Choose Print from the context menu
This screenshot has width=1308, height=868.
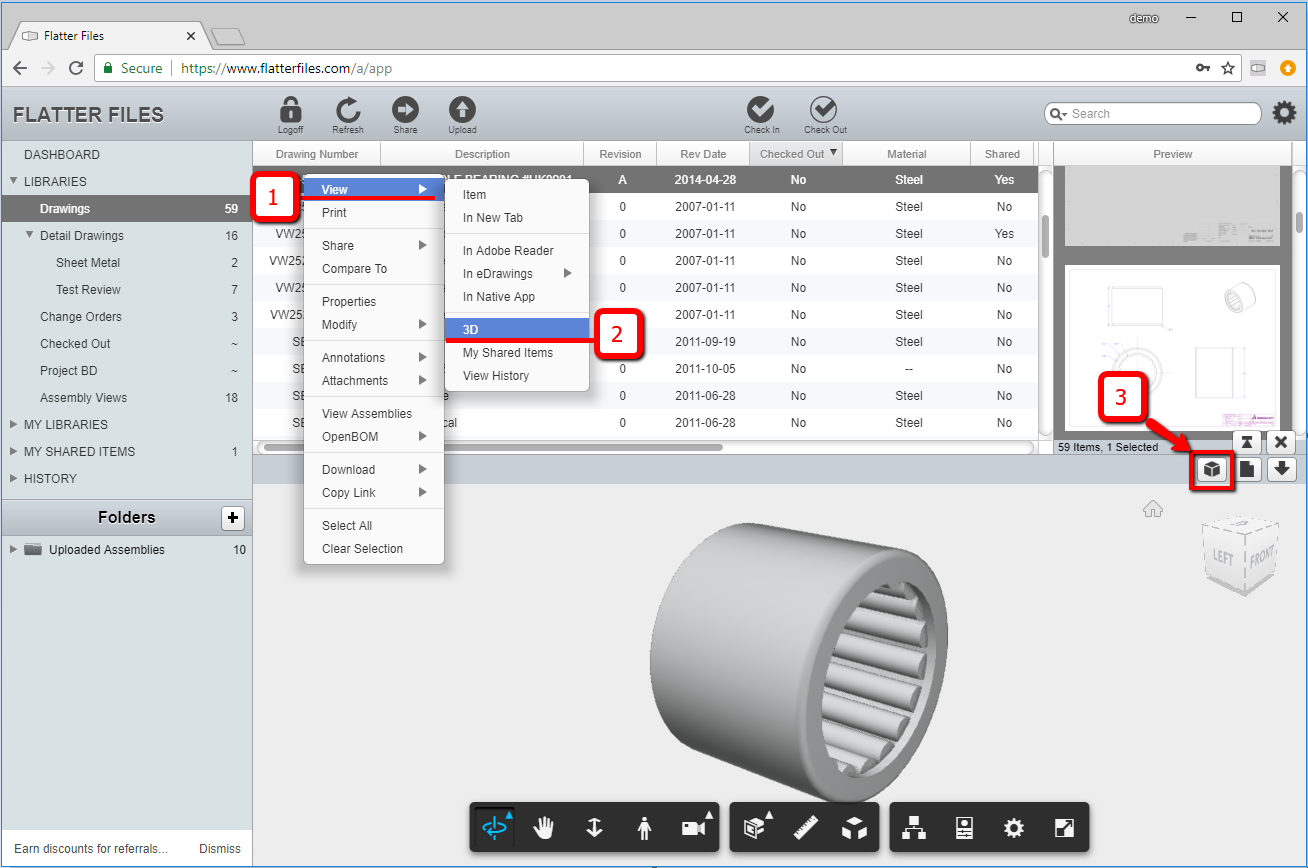[x=374, y=213]
